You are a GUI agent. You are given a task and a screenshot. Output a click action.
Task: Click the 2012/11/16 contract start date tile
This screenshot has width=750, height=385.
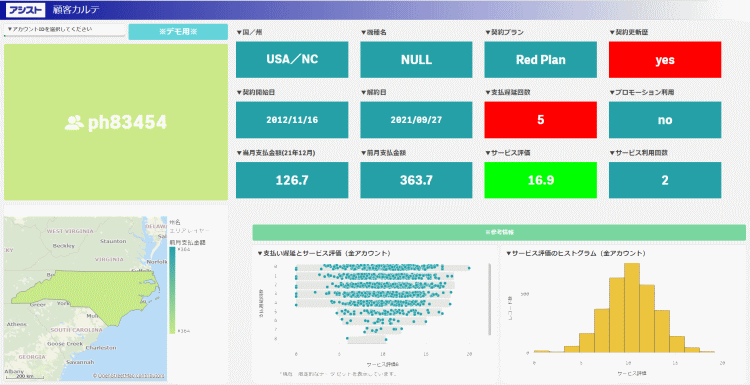pos(292,120)
